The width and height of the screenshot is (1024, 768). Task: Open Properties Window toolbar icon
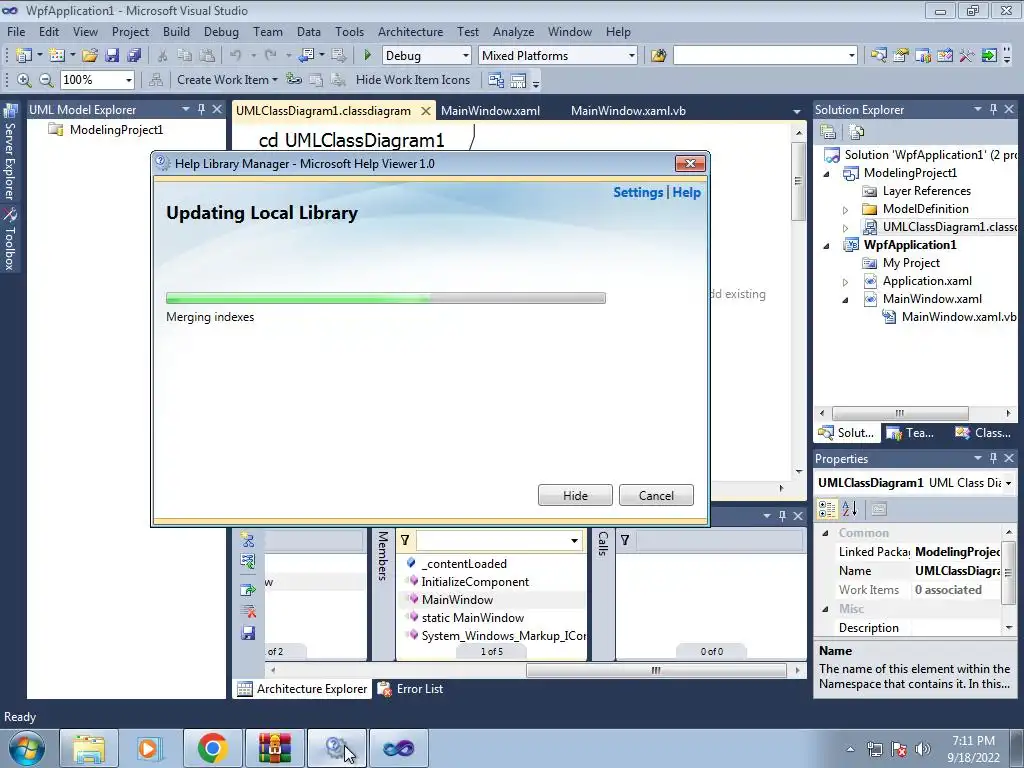[x=901, y=56]
